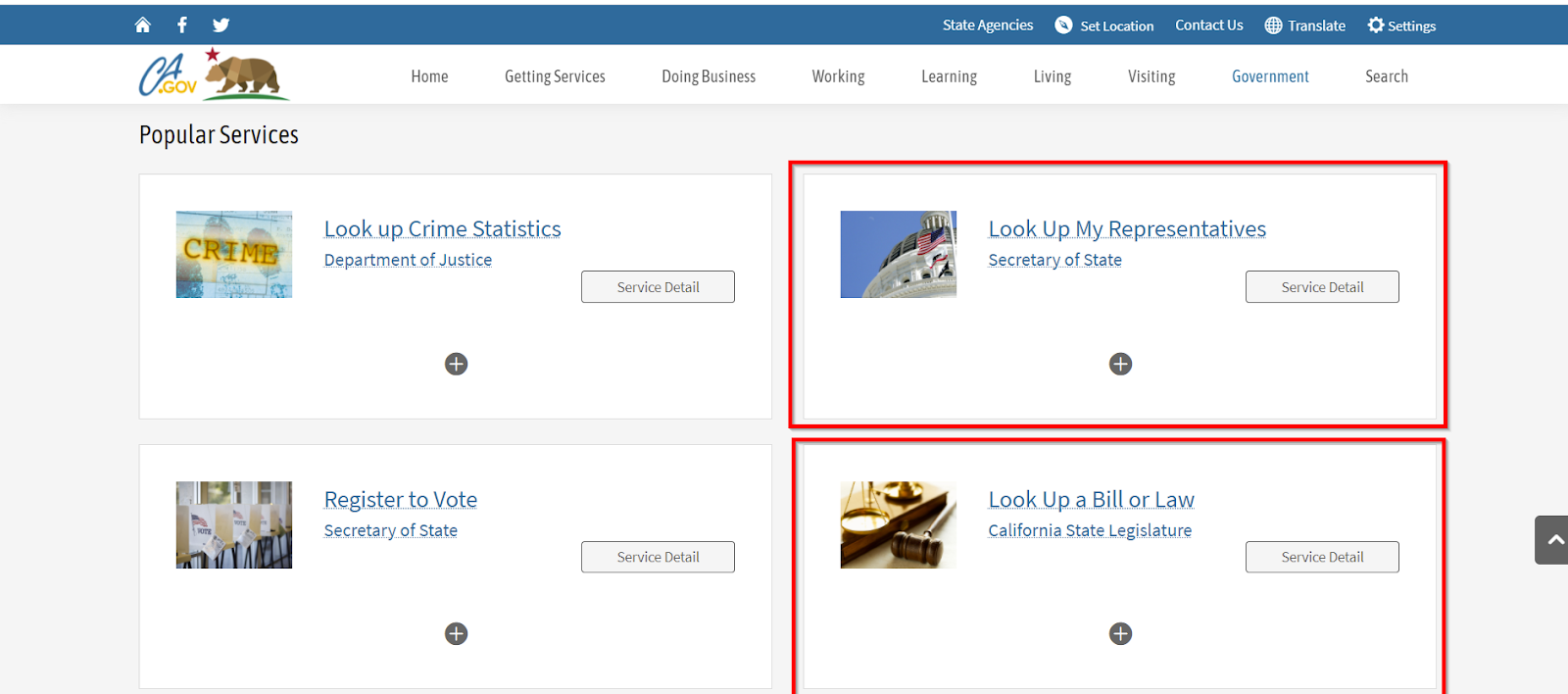Screen dimensions: 1568x694
Task: Click the Contact Us link
Action: pyautogui.click(x=1209, y=25)
